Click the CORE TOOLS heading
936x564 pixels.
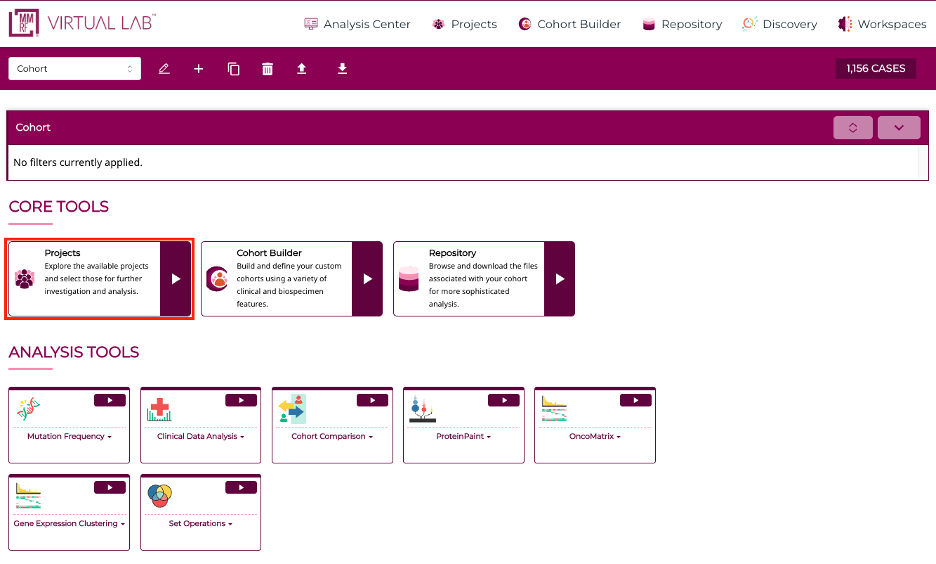pos(58,207)
